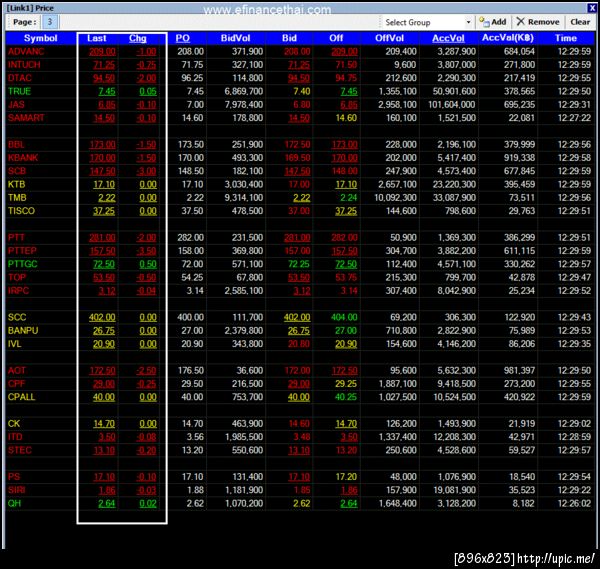Select the INTUCH symbol

pyautogui.click(x=24, y=65)
